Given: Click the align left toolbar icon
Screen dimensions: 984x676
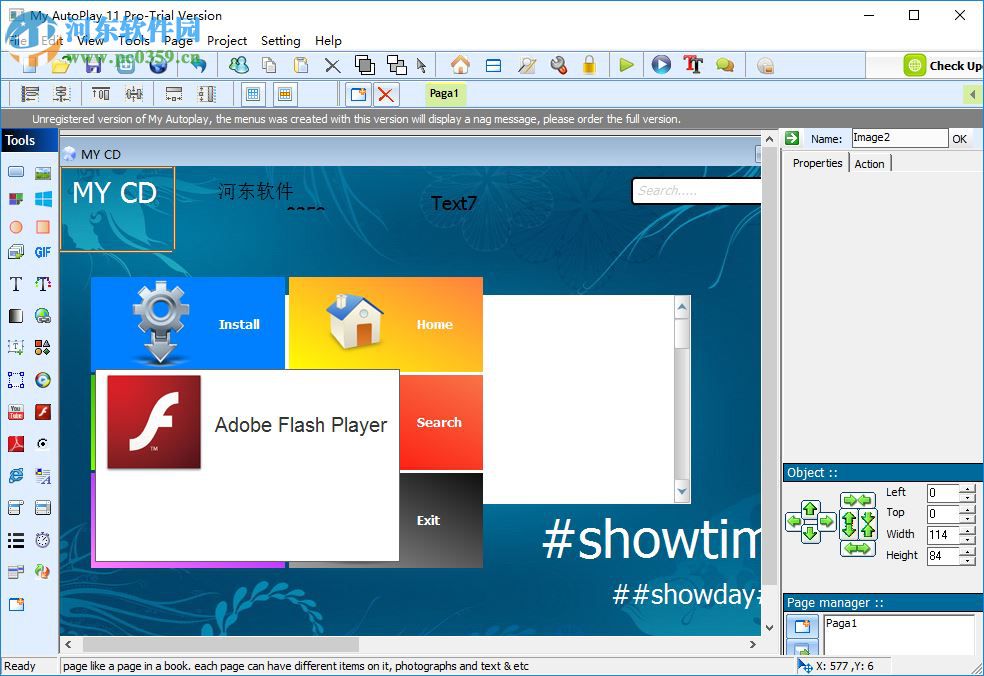Looking at the screenshot, I should [x=29, y=94].
